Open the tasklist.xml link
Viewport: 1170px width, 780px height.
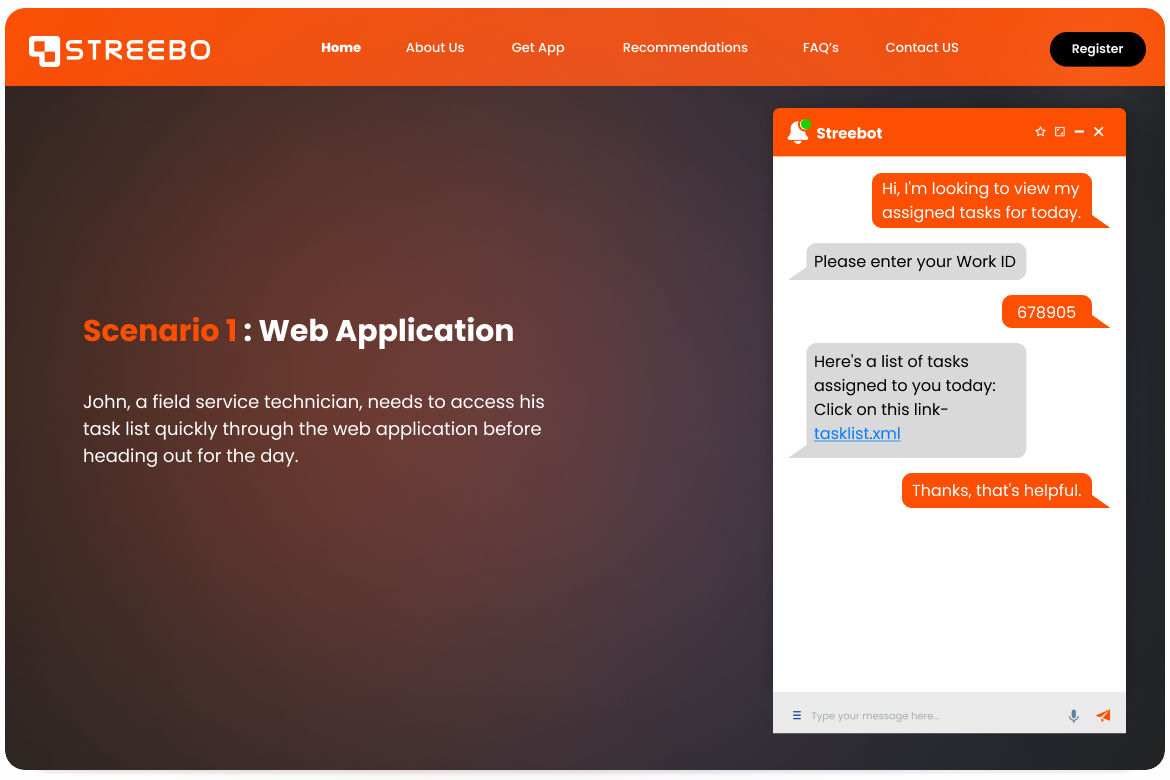coord(857,434)
